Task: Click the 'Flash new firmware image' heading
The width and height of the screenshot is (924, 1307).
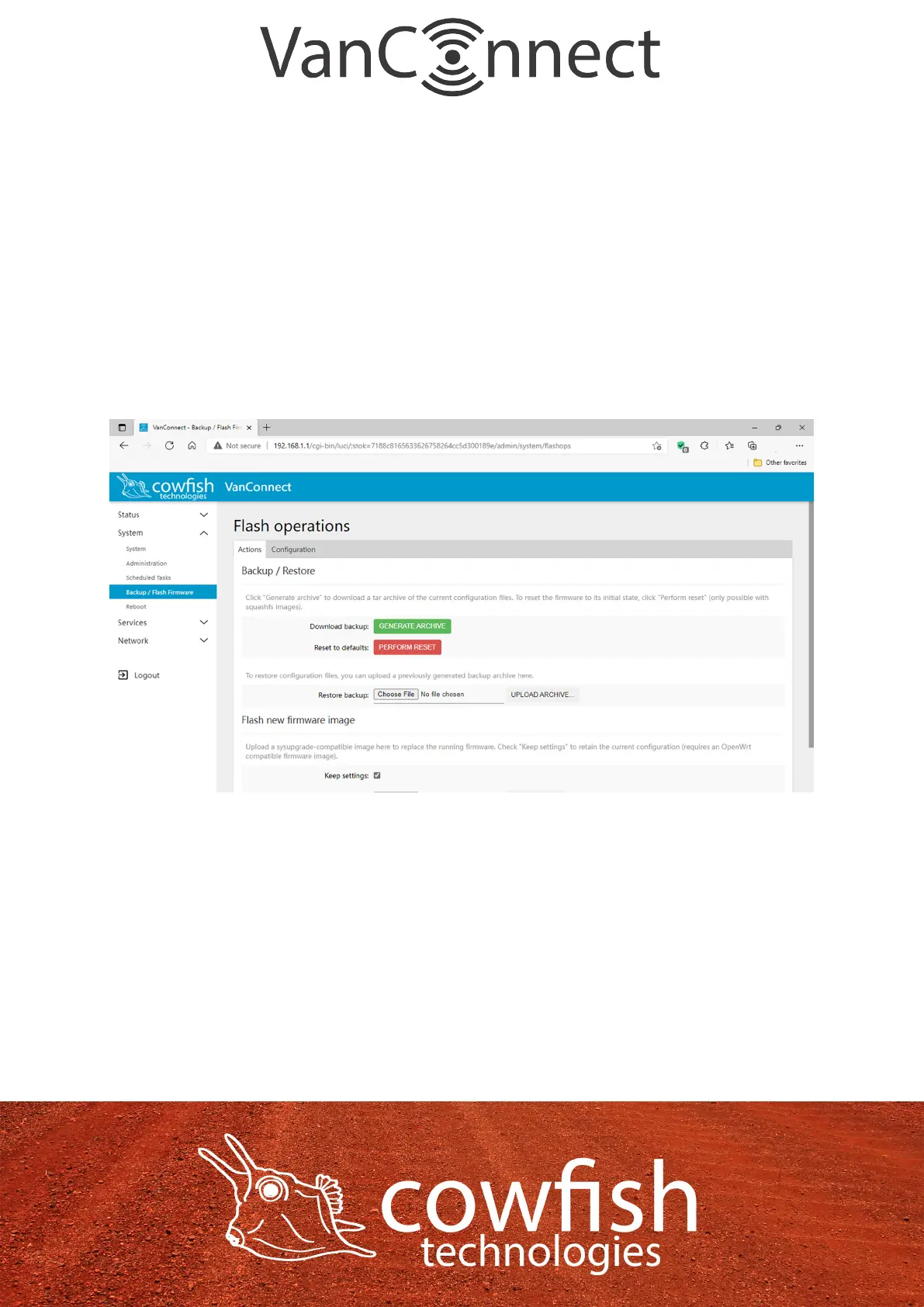Action: pos(298,720)
